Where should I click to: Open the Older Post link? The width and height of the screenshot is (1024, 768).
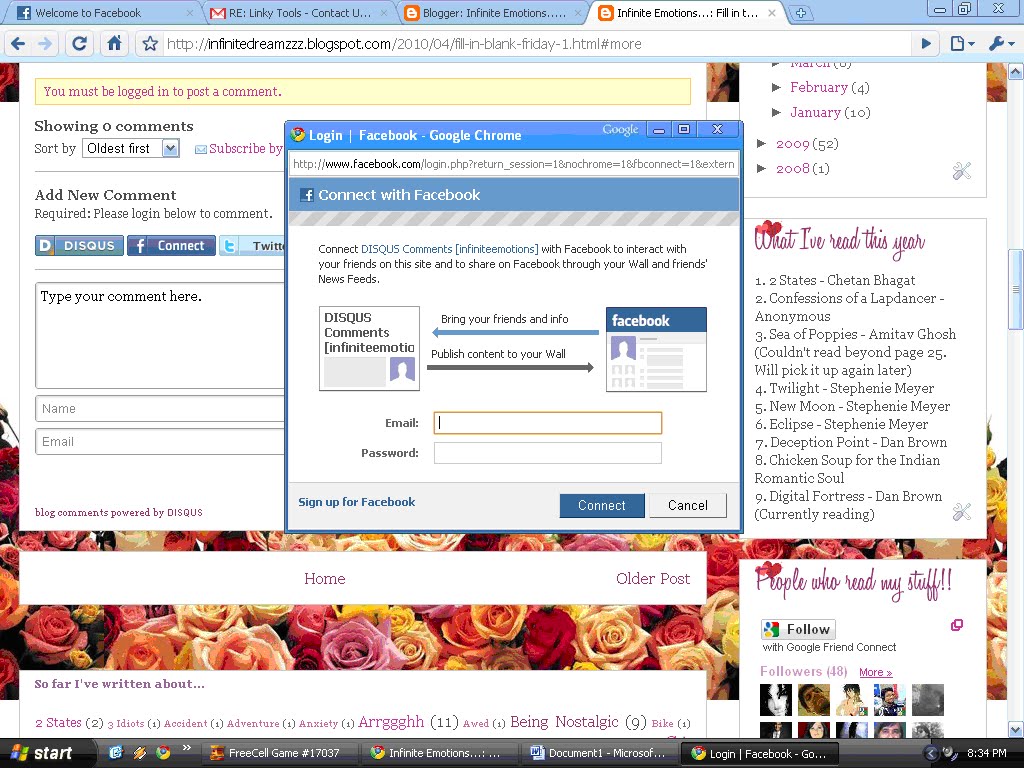click(653, 579)
